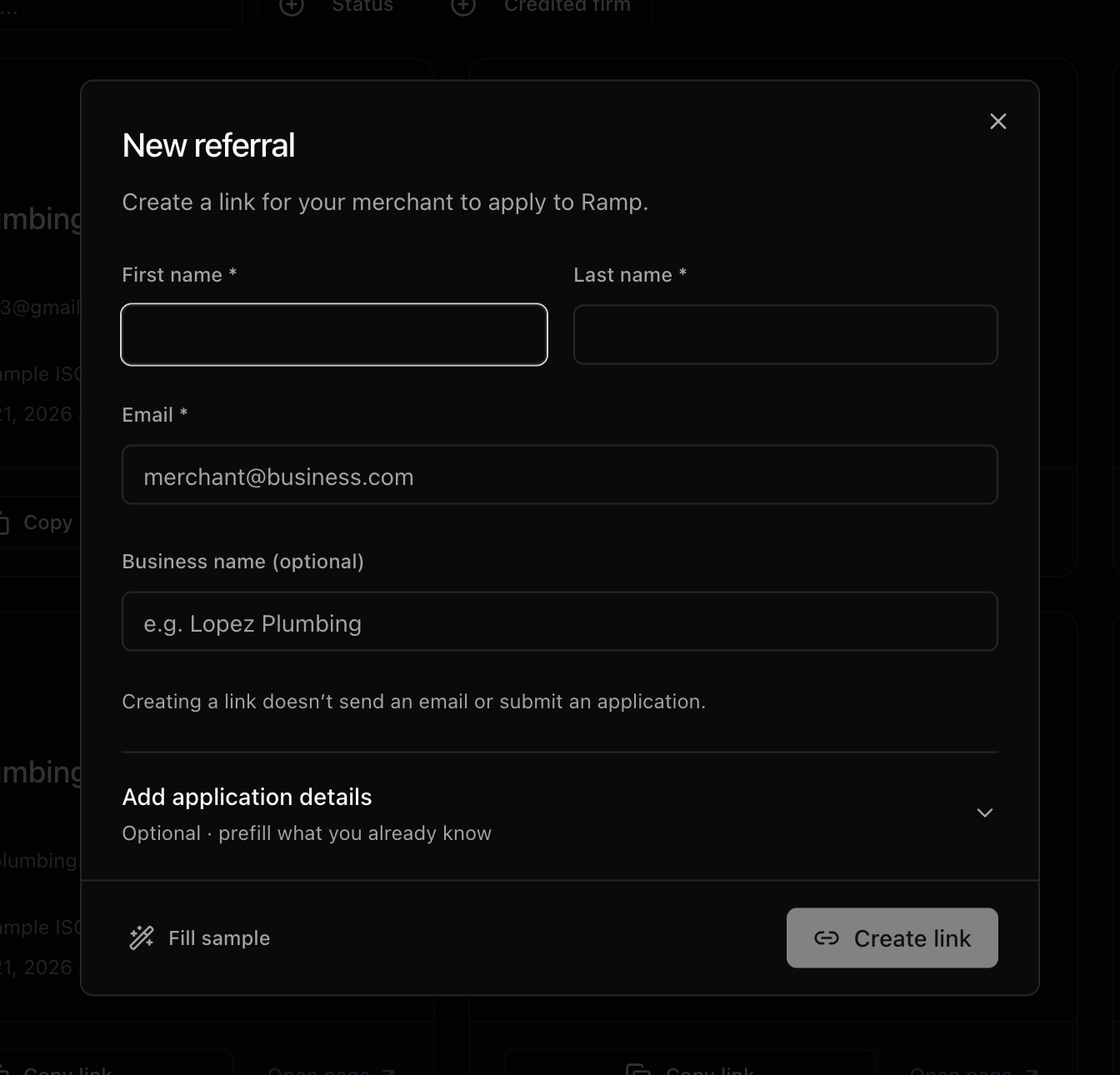Click the 'Create a link for your merchant' text
This screenshot has height=1075, width=1120.
pos(385,202)
